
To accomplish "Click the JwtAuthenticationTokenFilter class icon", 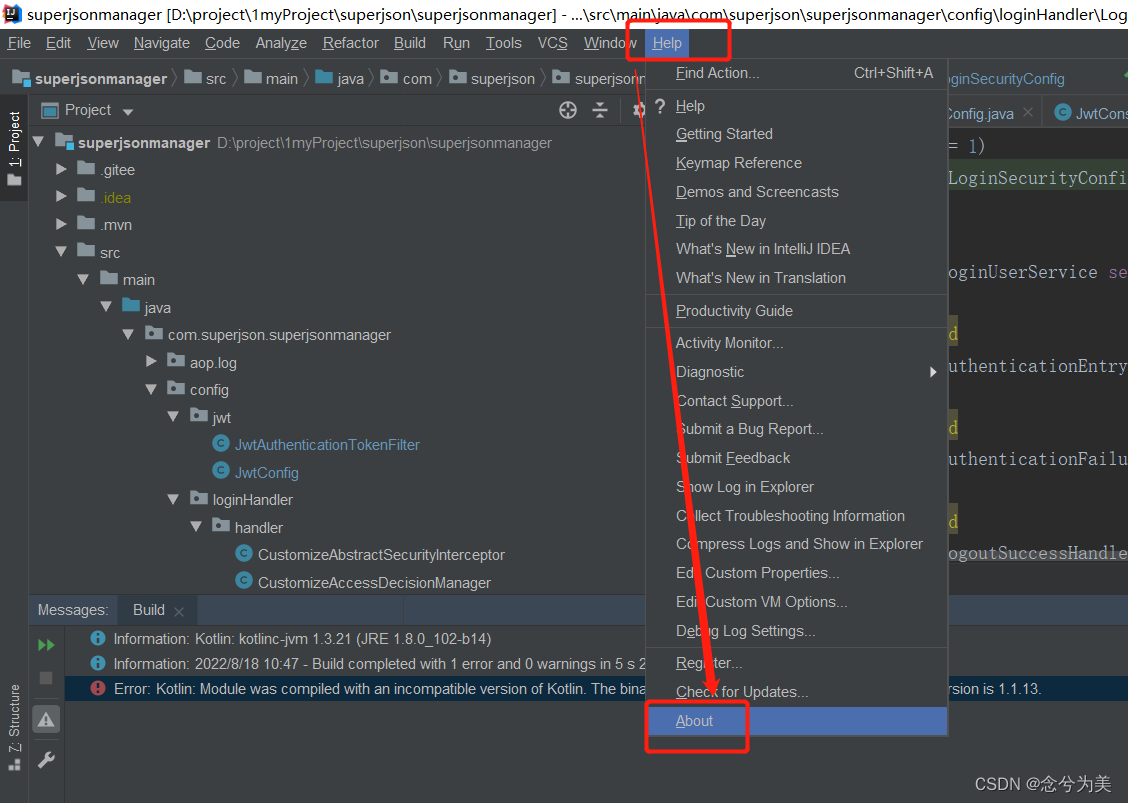I will pos(221,444).
